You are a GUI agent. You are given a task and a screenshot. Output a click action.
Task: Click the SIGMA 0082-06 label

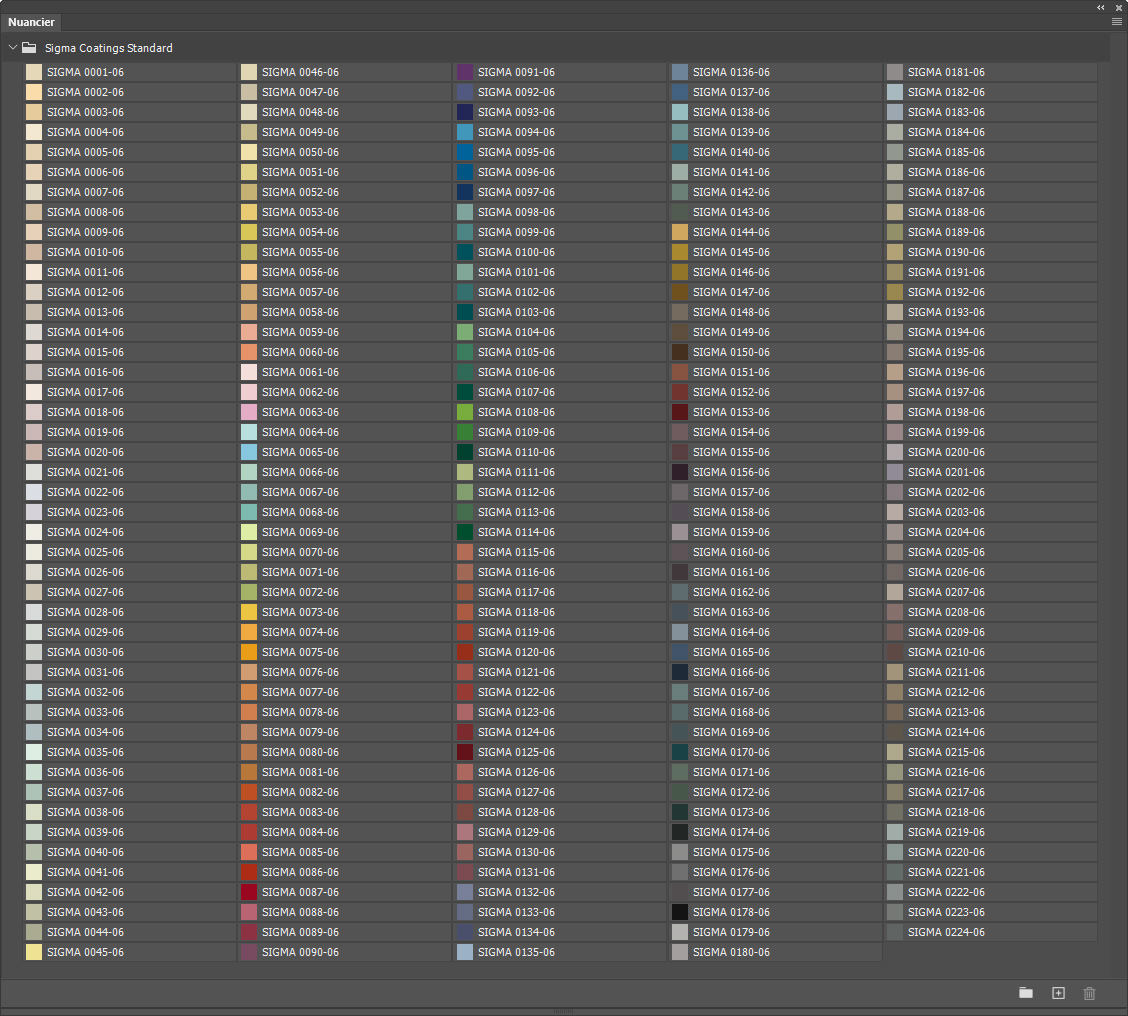(x=300, y=792)
